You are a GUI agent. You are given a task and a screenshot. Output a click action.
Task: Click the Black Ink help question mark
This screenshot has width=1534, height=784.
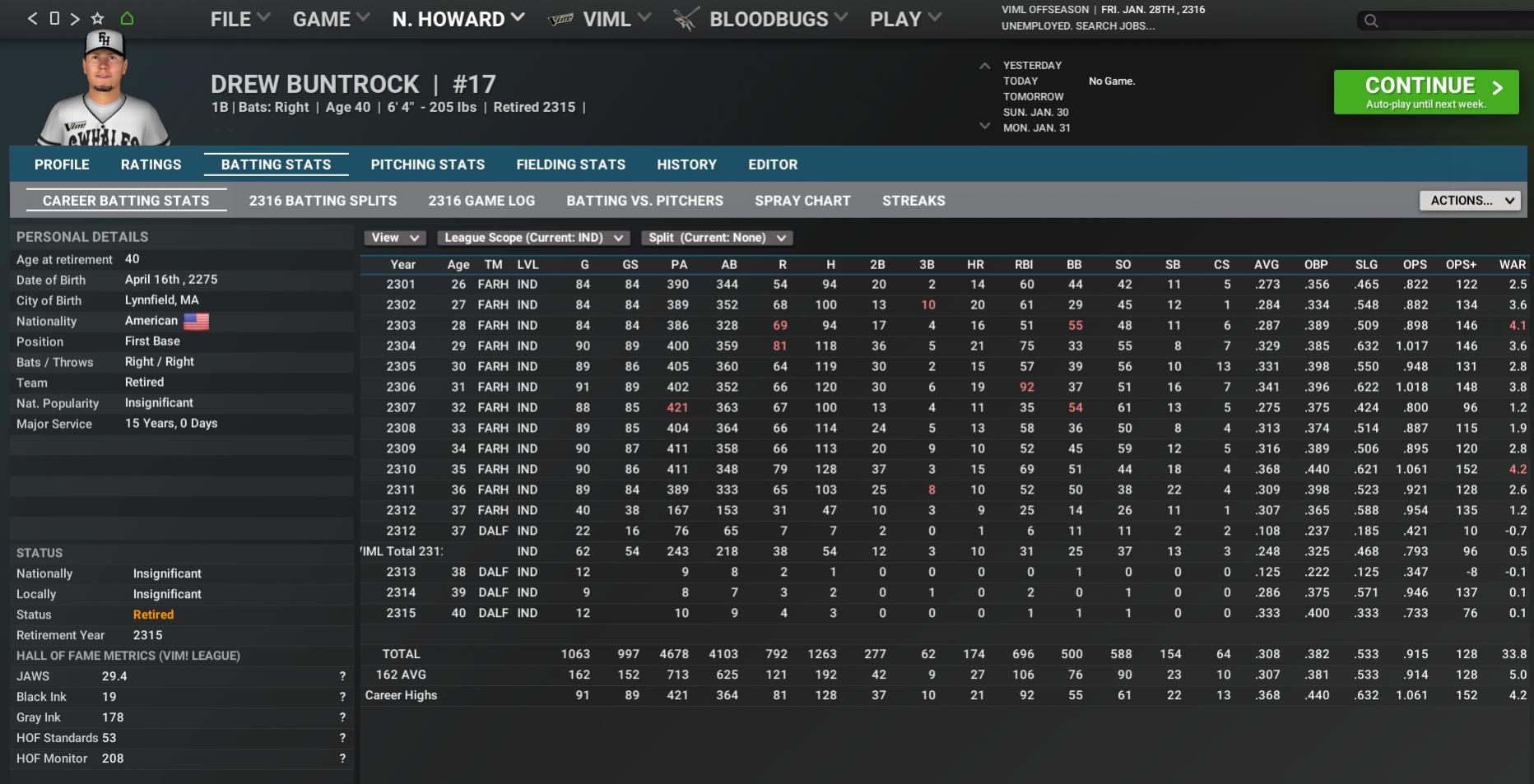(x=342, y=697)
